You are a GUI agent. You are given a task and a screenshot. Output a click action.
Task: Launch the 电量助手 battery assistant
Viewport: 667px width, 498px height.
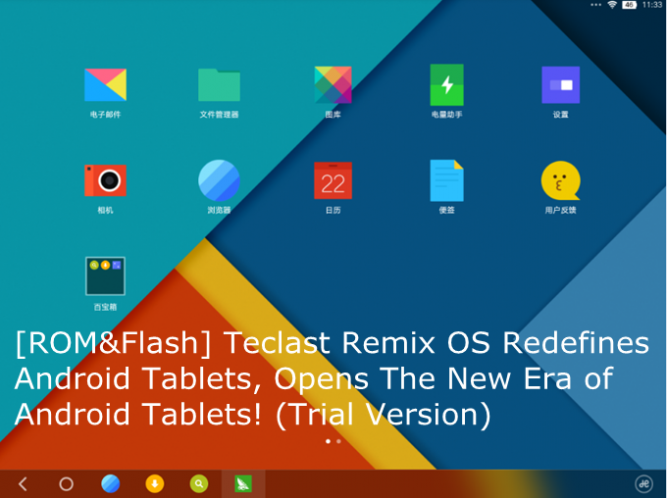point(447,85)
